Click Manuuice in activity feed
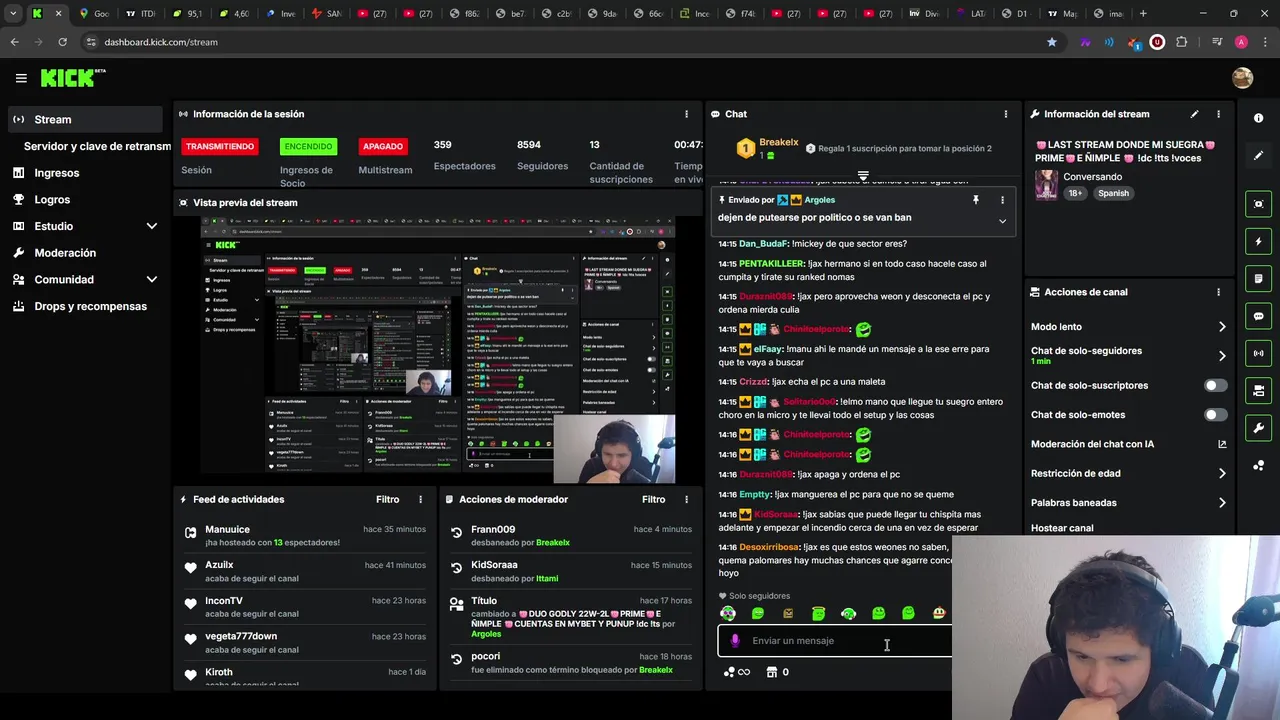 (x=227, y=529)
